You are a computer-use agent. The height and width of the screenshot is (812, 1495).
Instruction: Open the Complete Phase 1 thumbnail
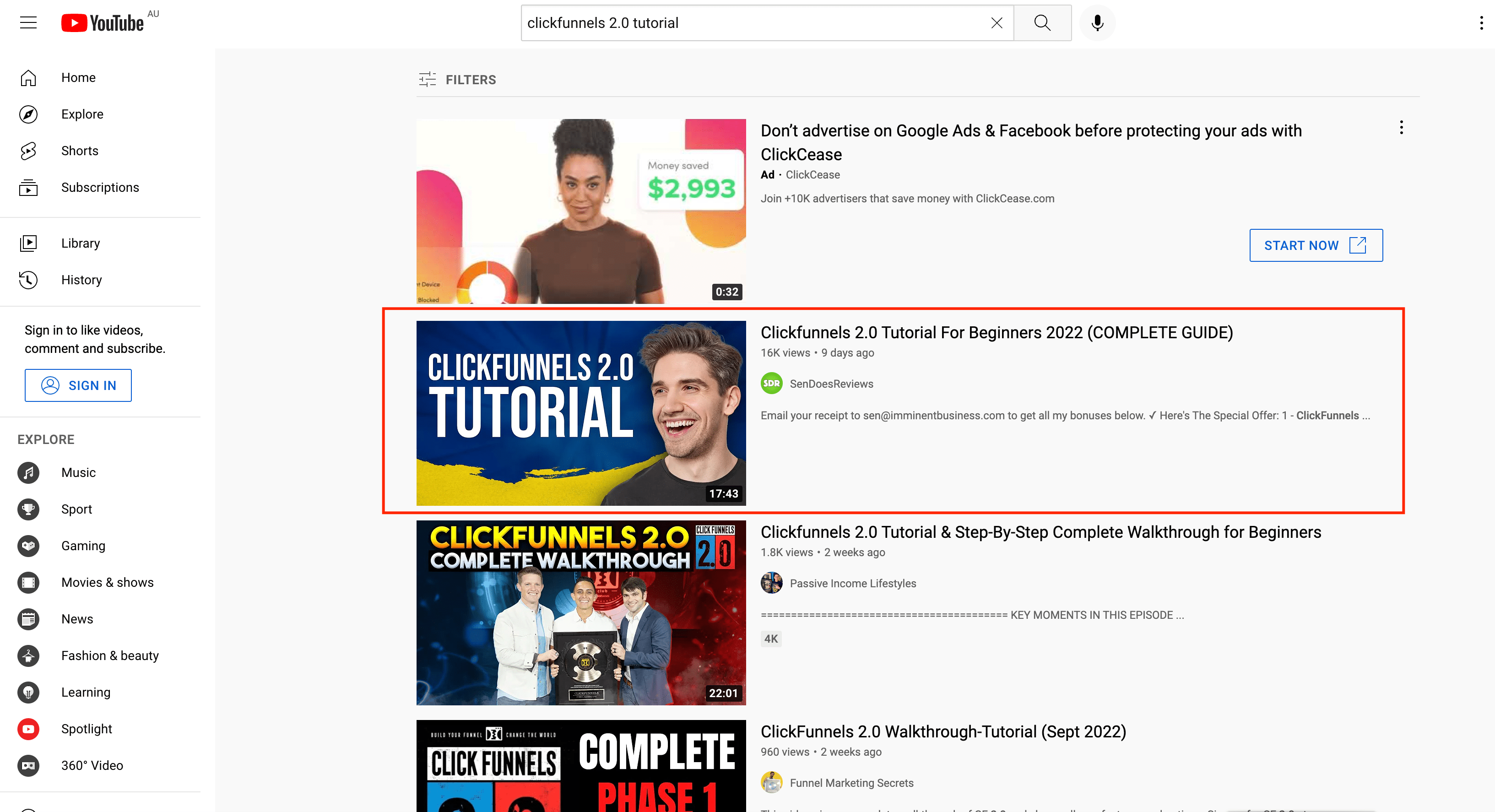(x=581, y=766)
